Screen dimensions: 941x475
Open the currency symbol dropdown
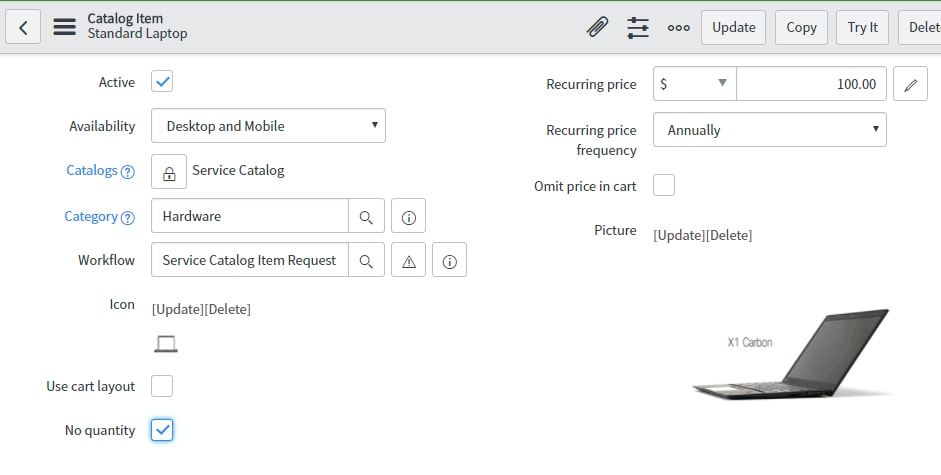pos(695,84)
